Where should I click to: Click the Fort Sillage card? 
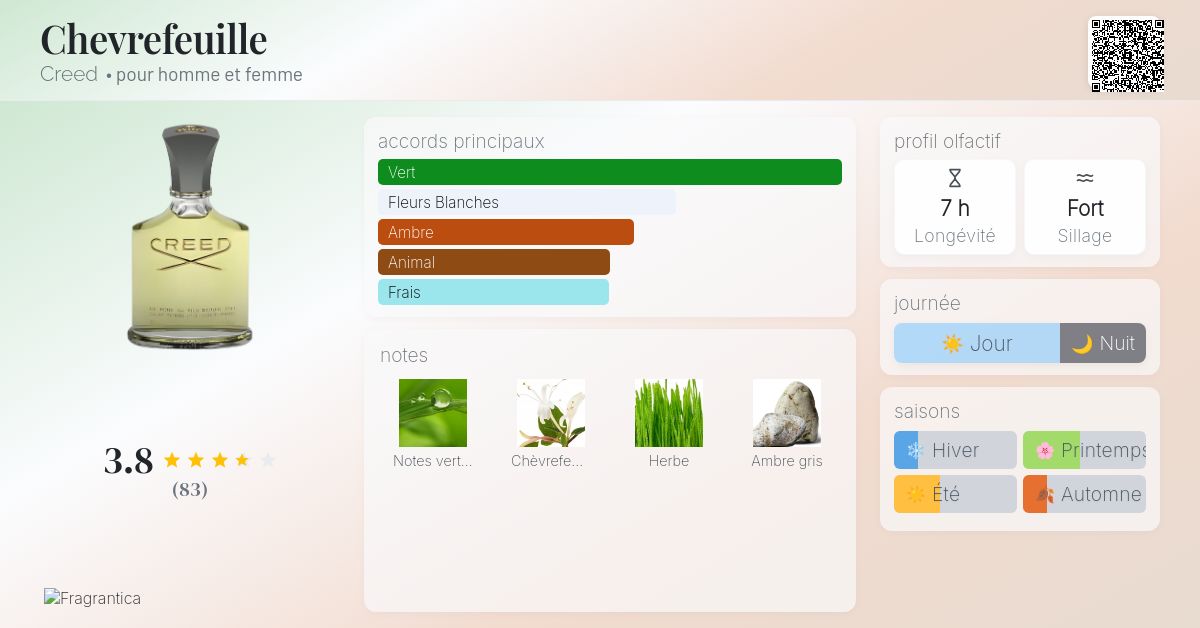(x=1085, y=207)
